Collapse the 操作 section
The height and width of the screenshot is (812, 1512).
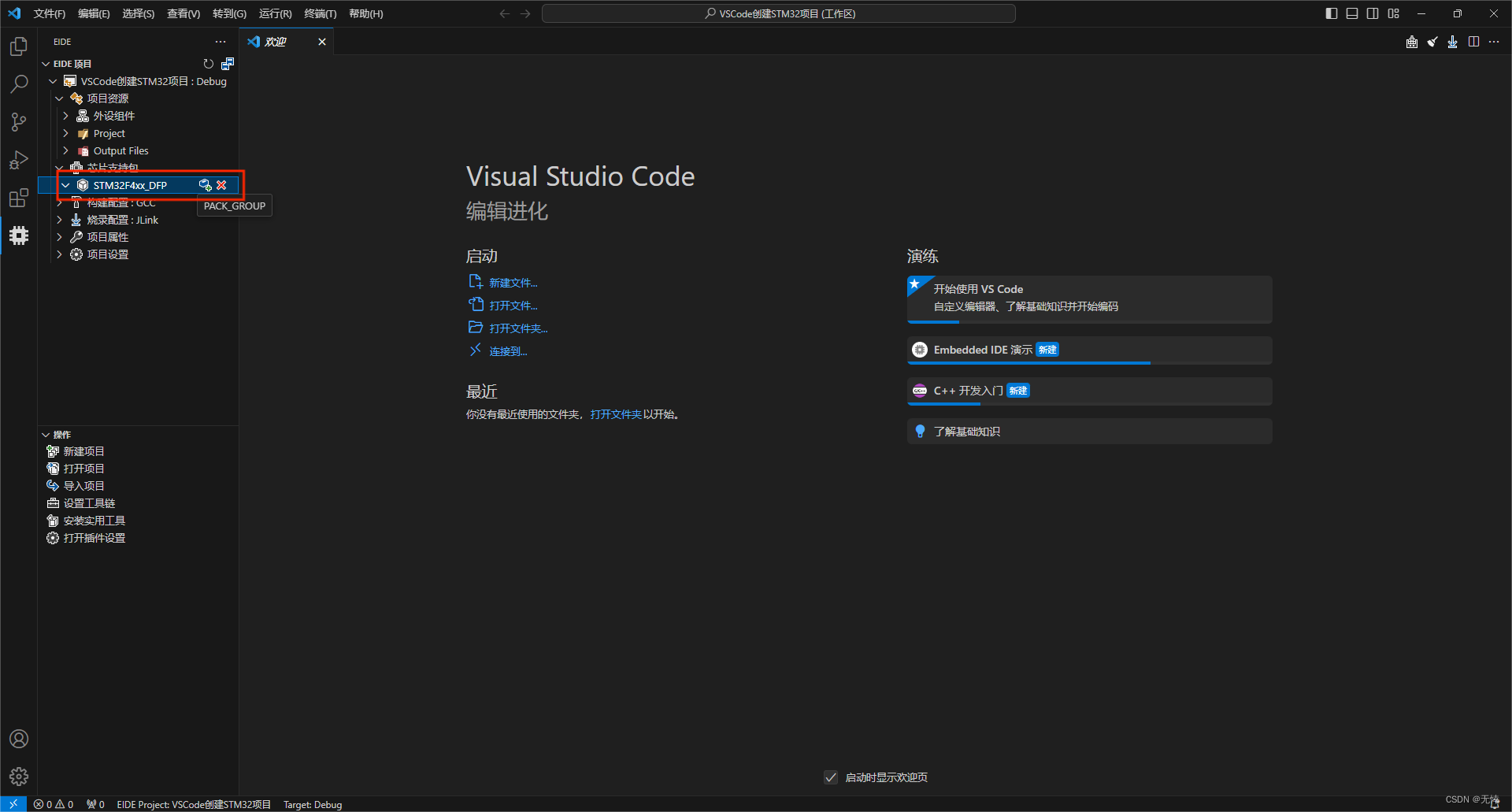[x=46, y=435]
